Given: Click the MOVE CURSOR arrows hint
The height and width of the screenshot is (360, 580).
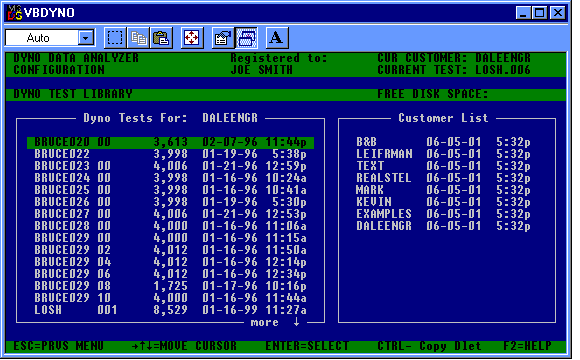Looking at the screenshot, I should [184, 346].
